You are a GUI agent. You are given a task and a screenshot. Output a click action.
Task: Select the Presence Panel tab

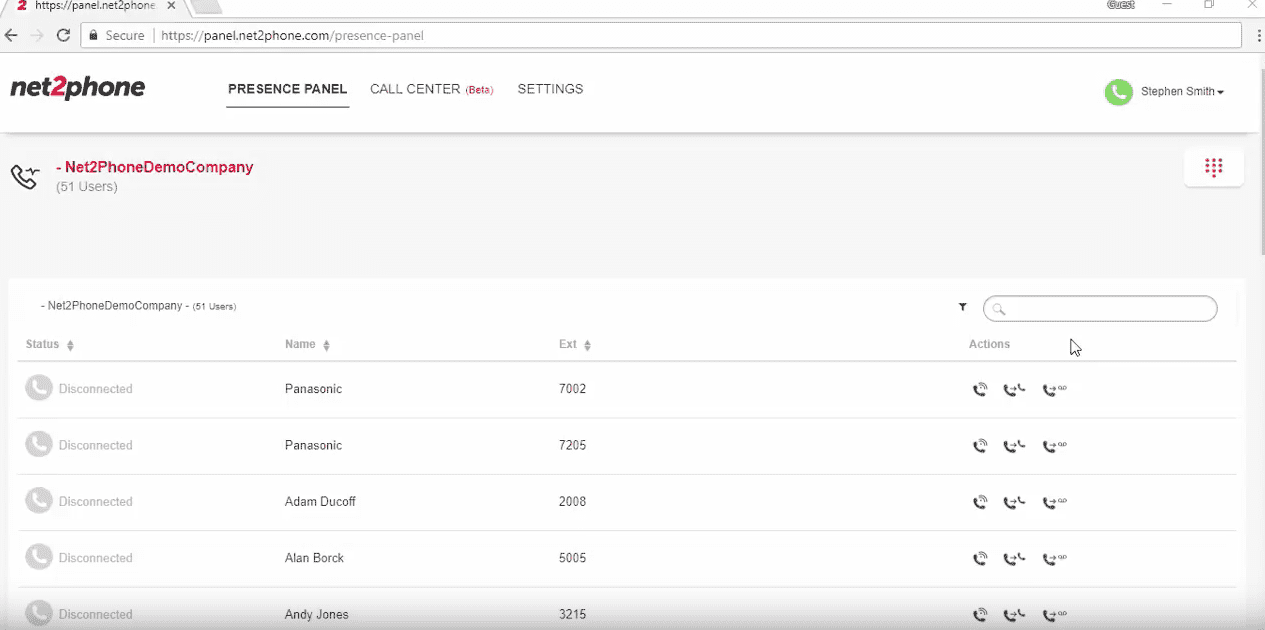(287, 90)
